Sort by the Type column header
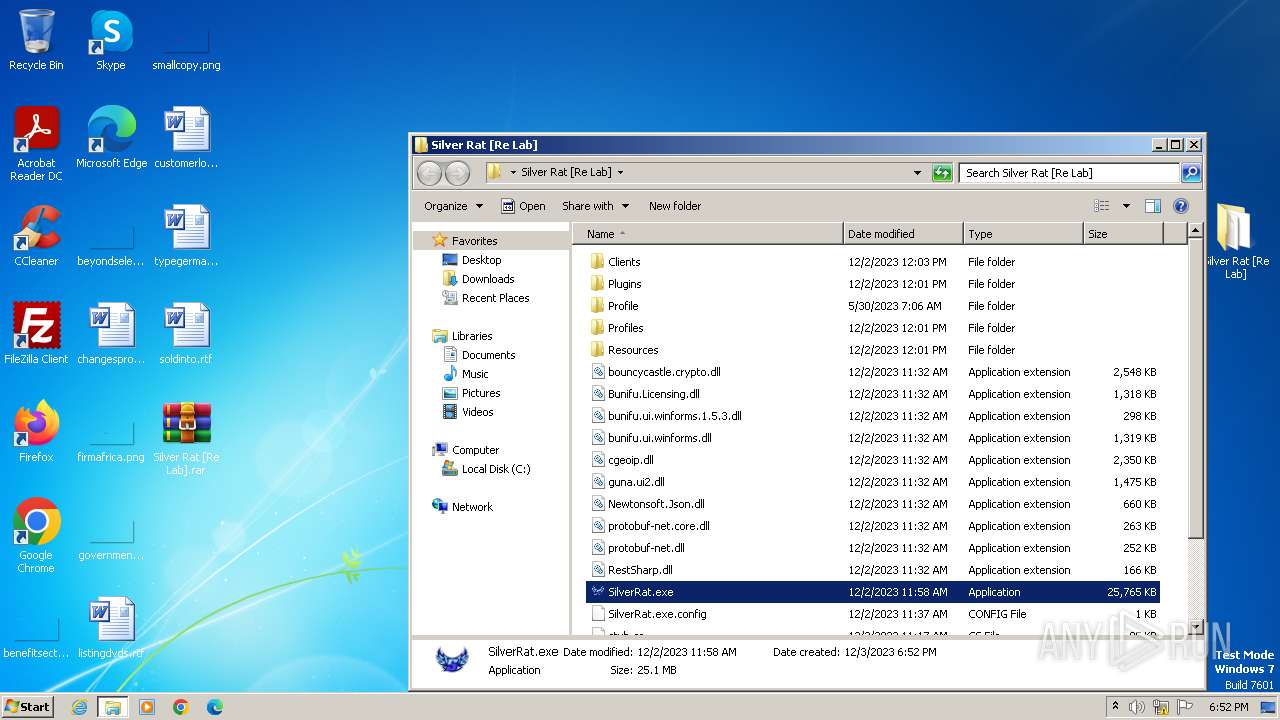Screen dimensions: 1280x720 point(1023,234)
